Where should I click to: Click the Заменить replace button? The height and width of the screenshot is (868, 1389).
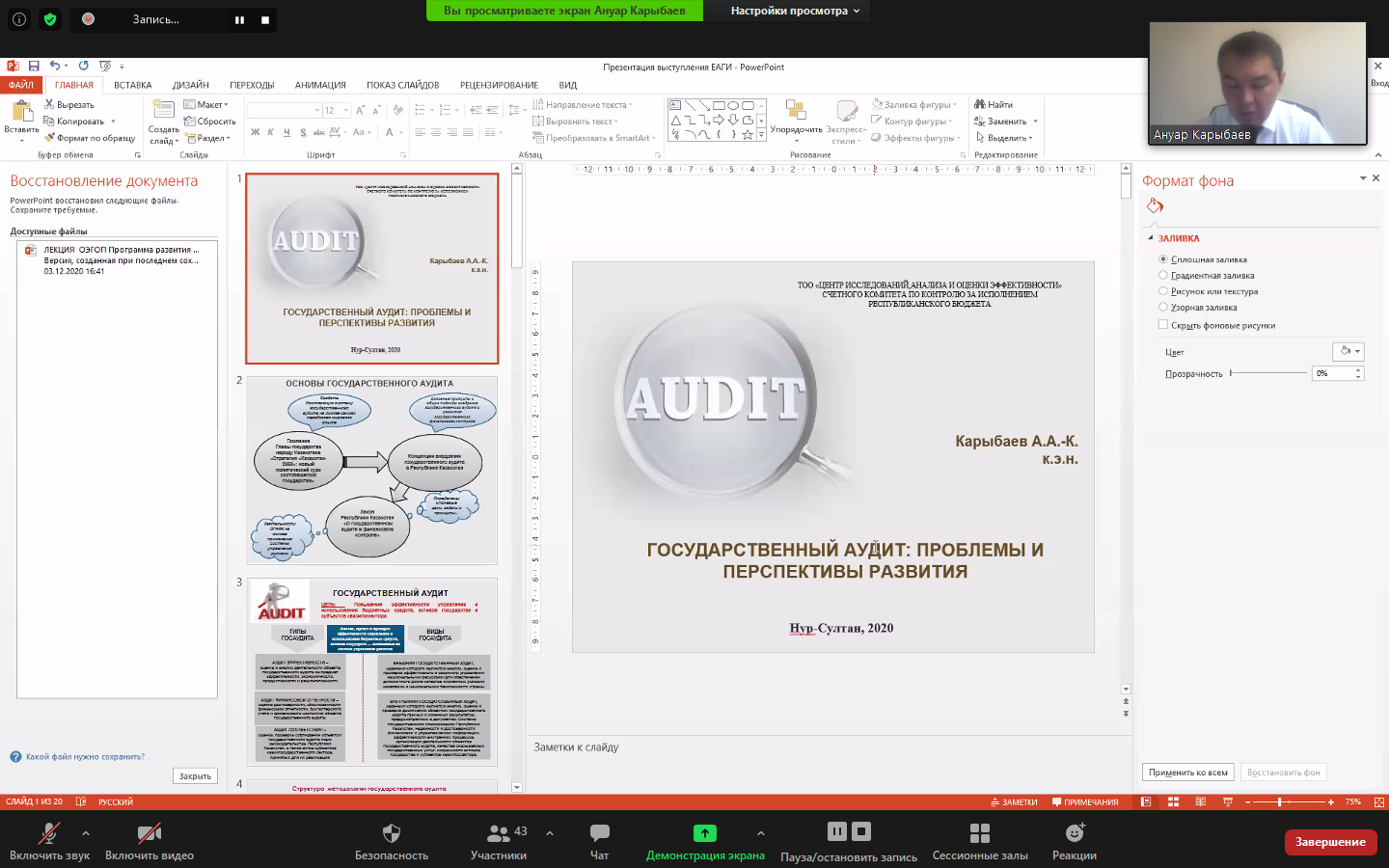[x=1001, y=122]
